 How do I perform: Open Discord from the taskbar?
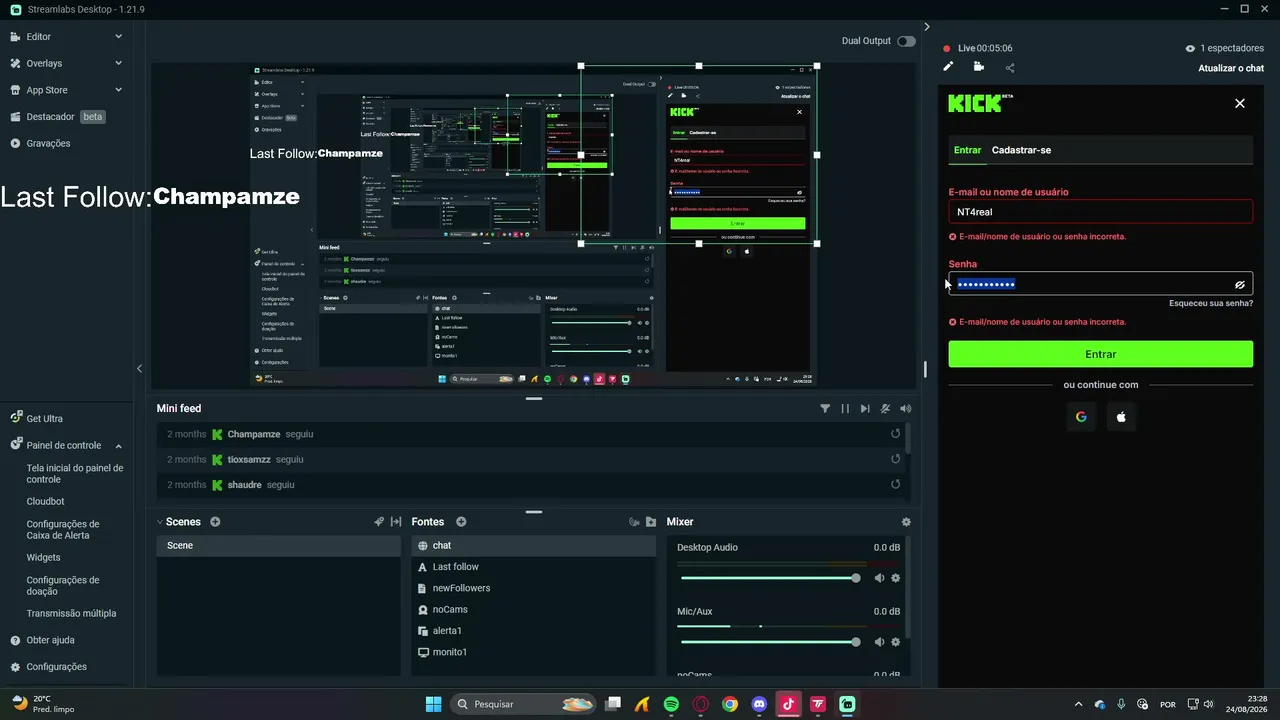759,704
